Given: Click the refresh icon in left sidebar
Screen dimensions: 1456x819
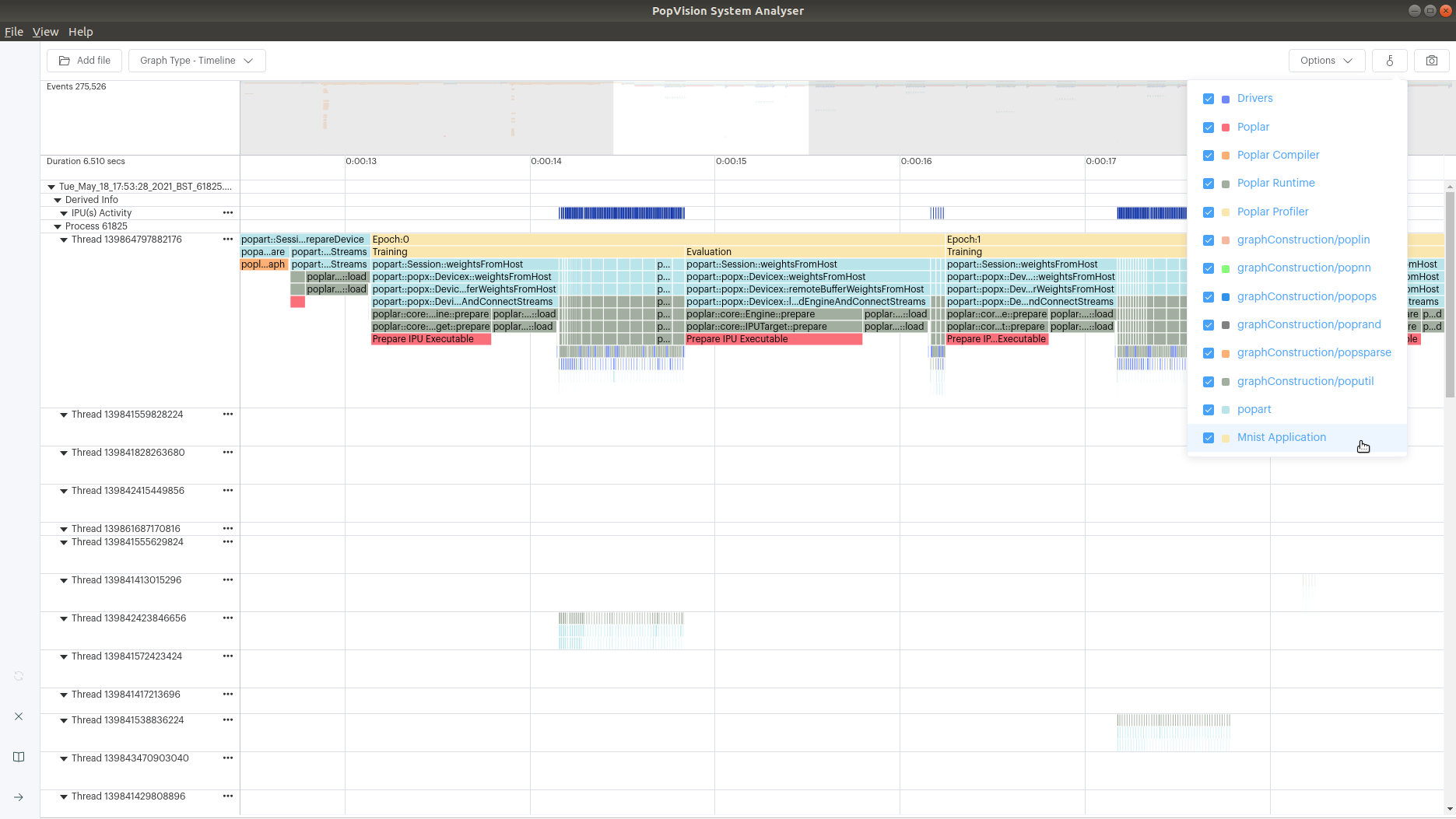Looking at the screenshot, I should [19, 676].
